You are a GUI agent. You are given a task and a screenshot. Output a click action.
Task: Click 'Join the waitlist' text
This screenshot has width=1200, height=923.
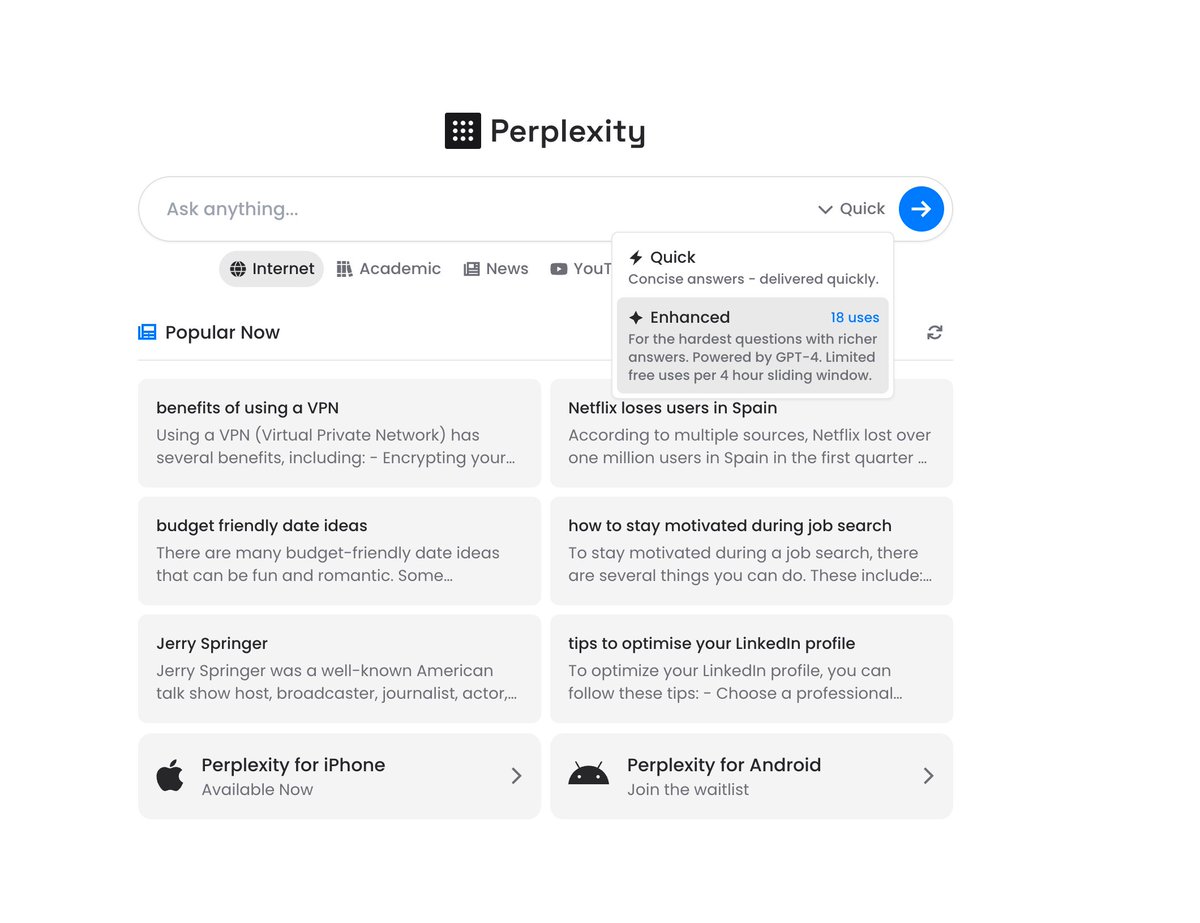tap(688, 790)
